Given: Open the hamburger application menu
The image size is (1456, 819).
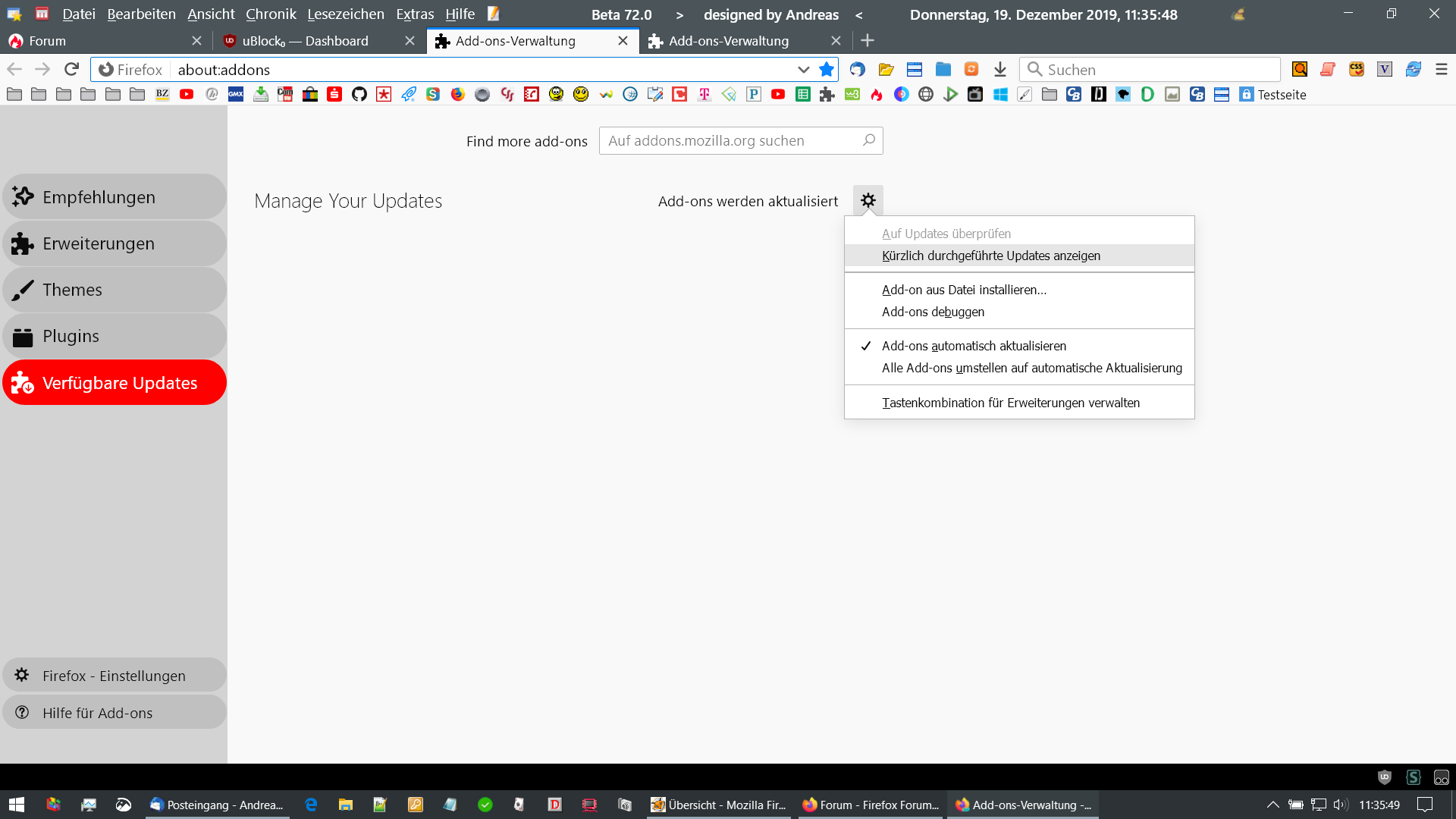Looking at the screenshot, I should click(x=1442, y=70).
